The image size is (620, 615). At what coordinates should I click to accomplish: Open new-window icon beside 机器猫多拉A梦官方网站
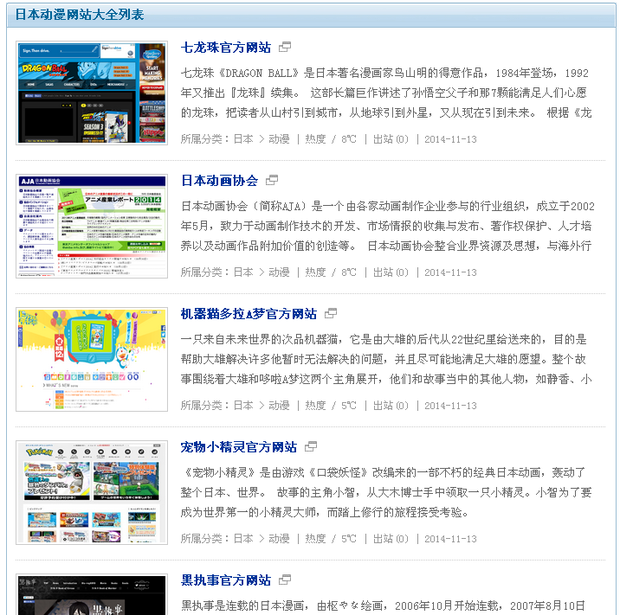click(x=331, y=314)
